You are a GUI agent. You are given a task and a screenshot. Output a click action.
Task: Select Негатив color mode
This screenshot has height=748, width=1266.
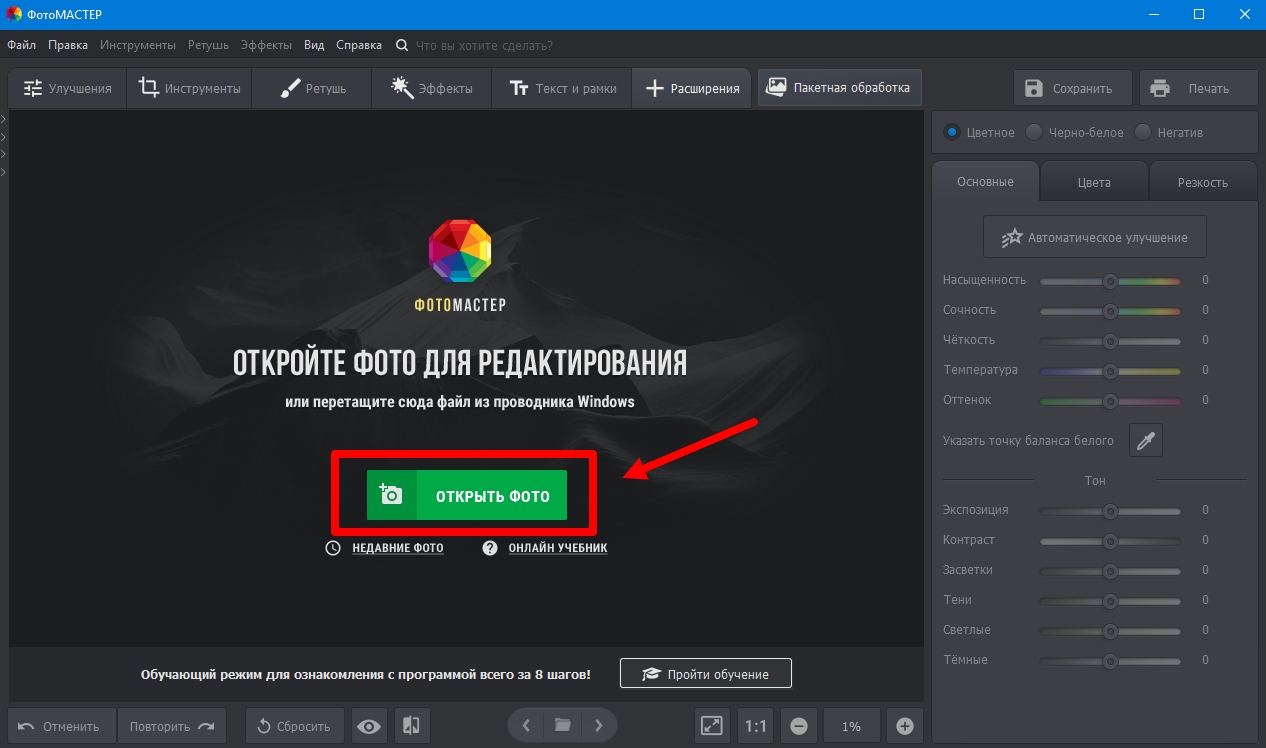(x=1170, y=132)
